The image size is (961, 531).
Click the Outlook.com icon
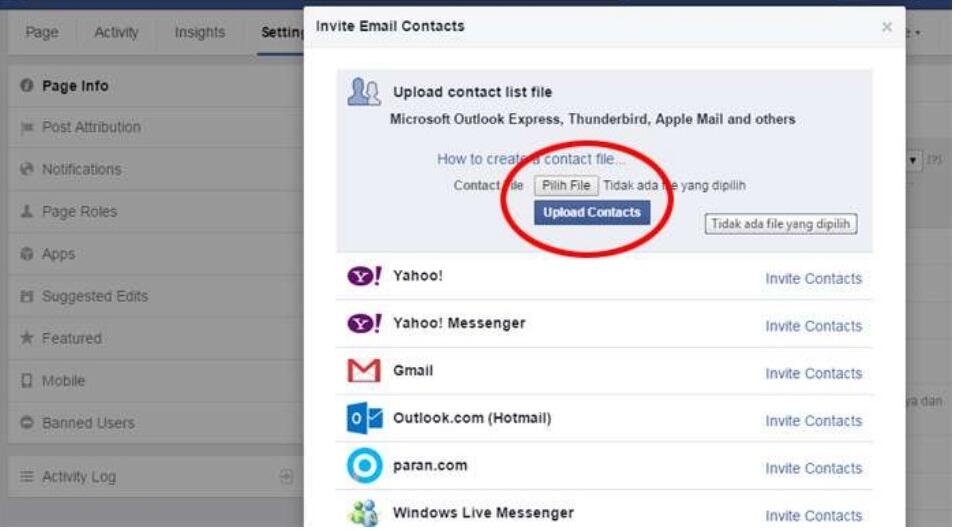(x=364, y=418)
